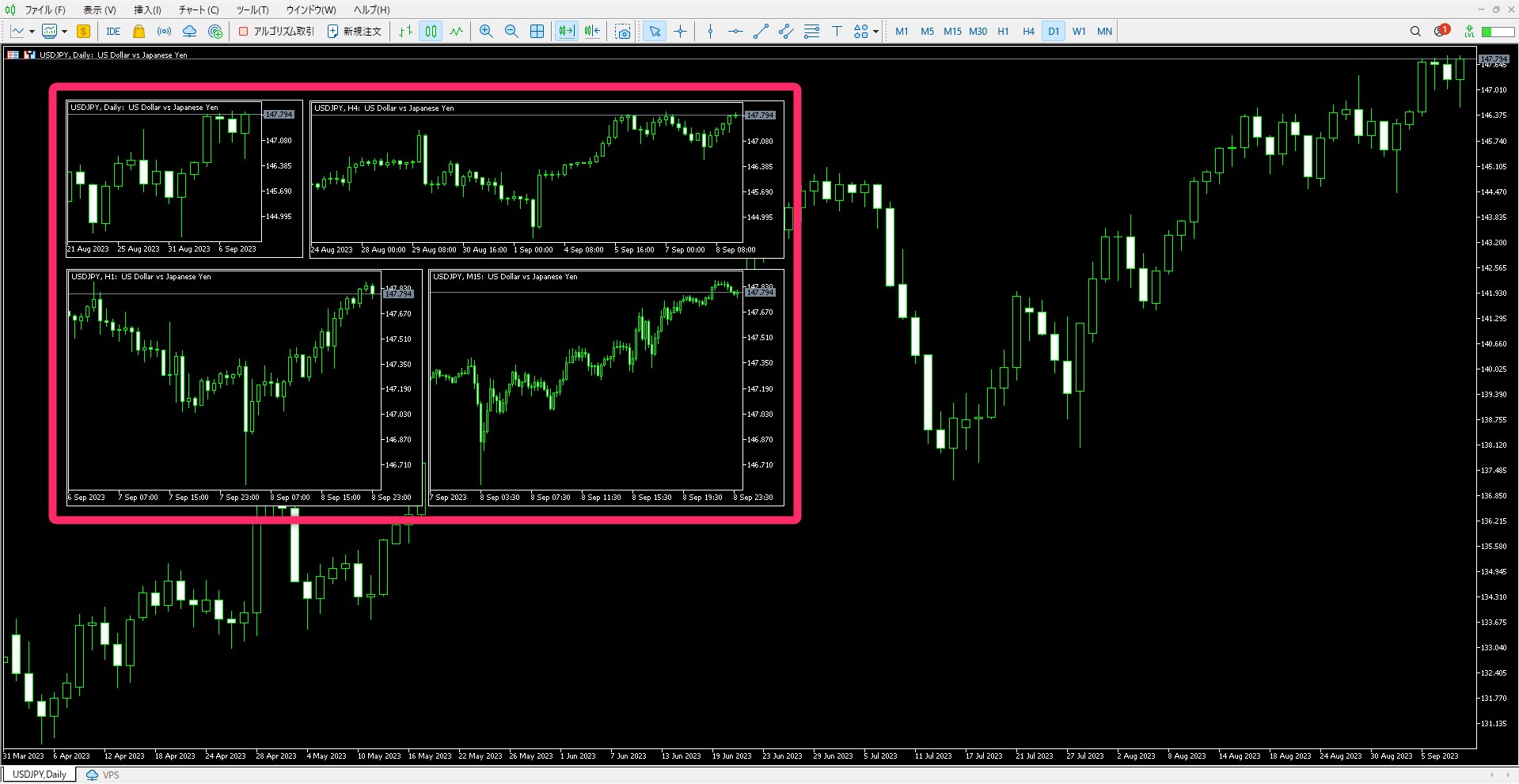Take a chart screenshot with camera icon
This screenshot has width=1519, height=784.
pos(623,32)
